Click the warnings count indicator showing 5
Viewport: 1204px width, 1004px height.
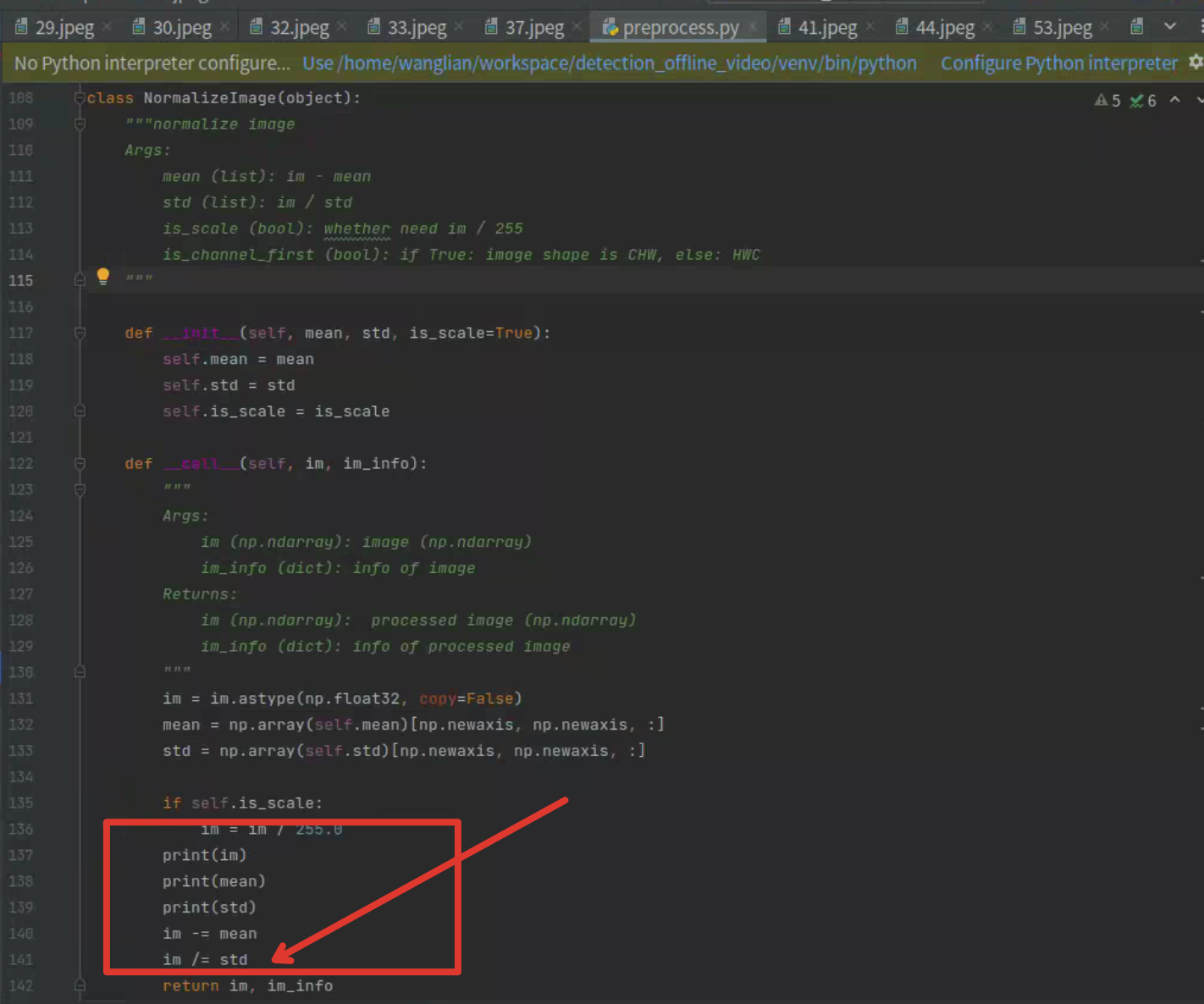point(1107,101)
